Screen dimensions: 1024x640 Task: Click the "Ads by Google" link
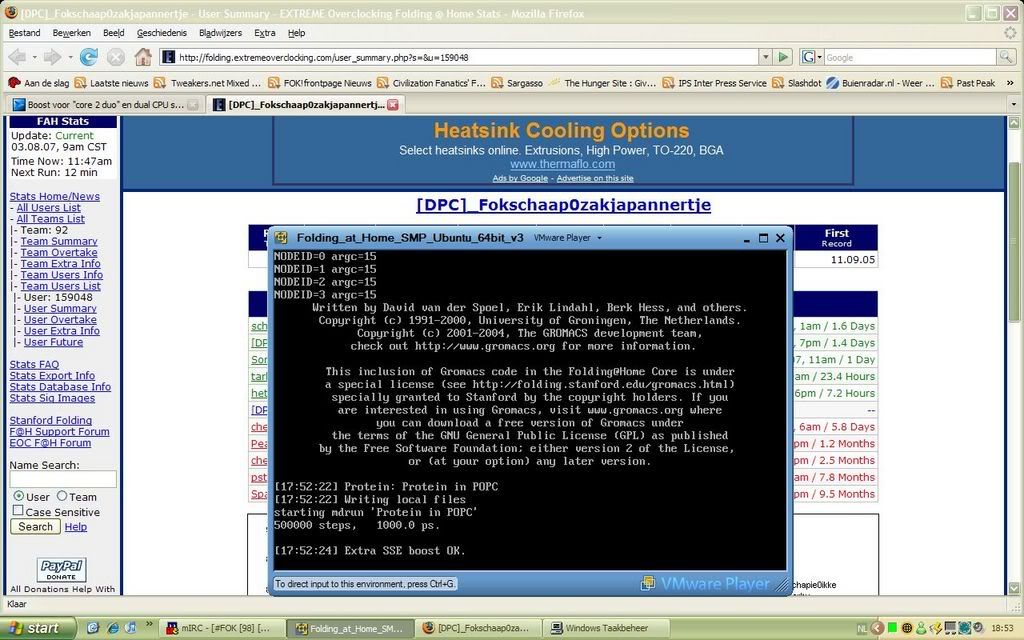coord(520,178)
